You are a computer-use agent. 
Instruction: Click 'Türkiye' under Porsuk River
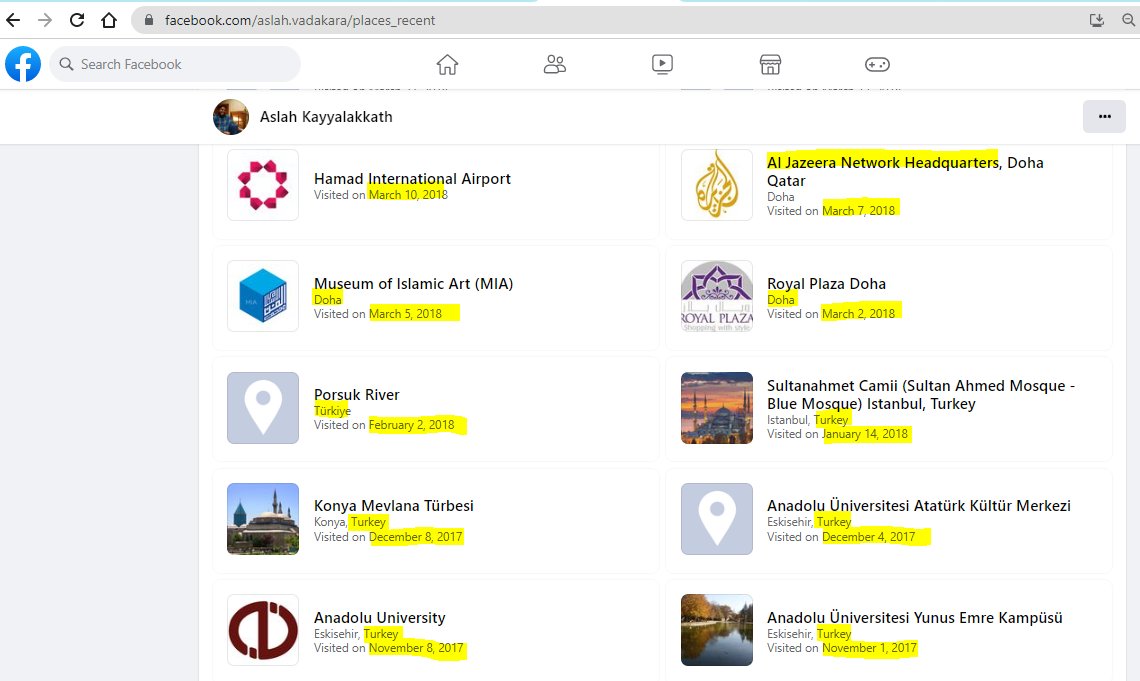(332, 411)
